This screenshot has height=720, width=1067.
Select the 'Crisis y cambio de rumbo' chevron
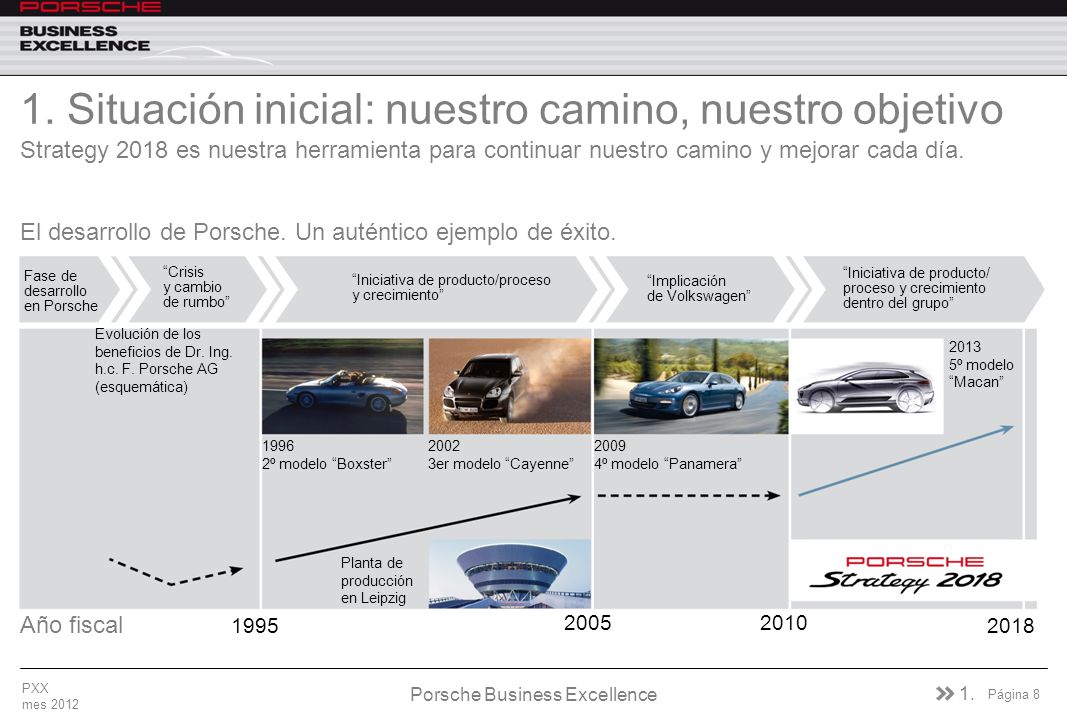pyautogui.click(x=197, y=289)
